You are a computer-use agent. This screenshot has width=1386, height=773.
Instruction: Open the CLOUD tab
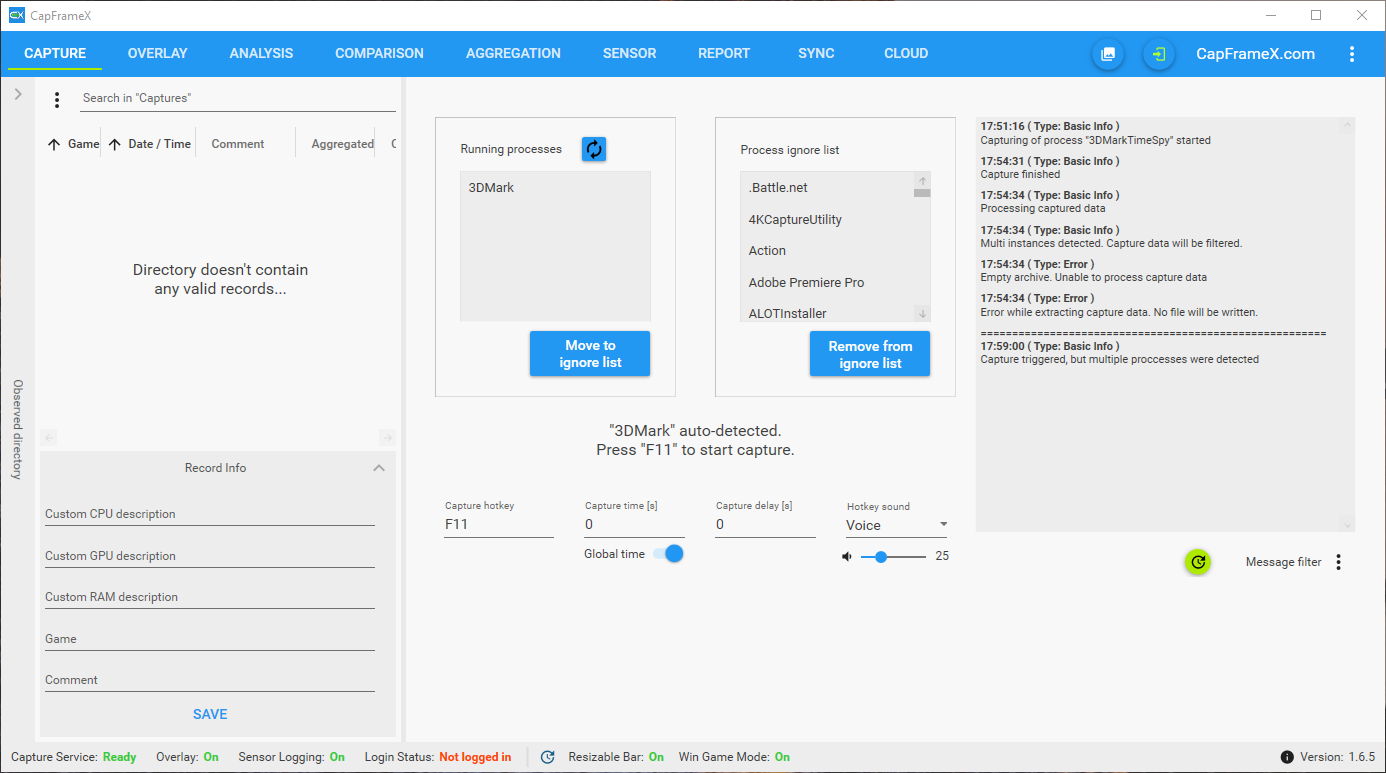coord(907,54)
